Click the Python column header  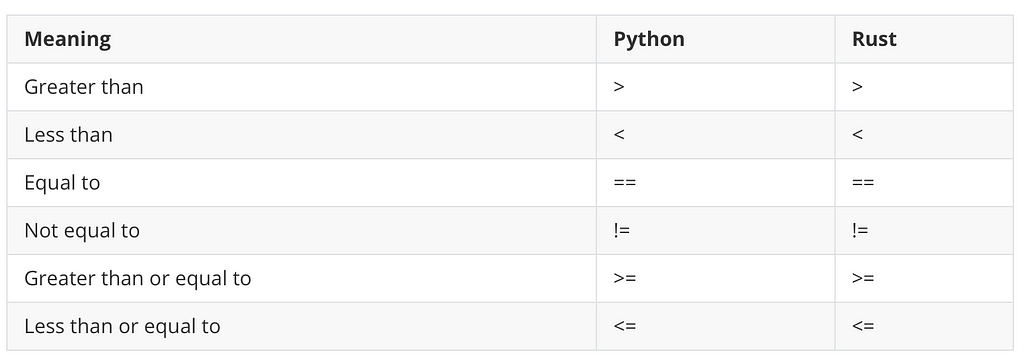[x=648, y=39]
